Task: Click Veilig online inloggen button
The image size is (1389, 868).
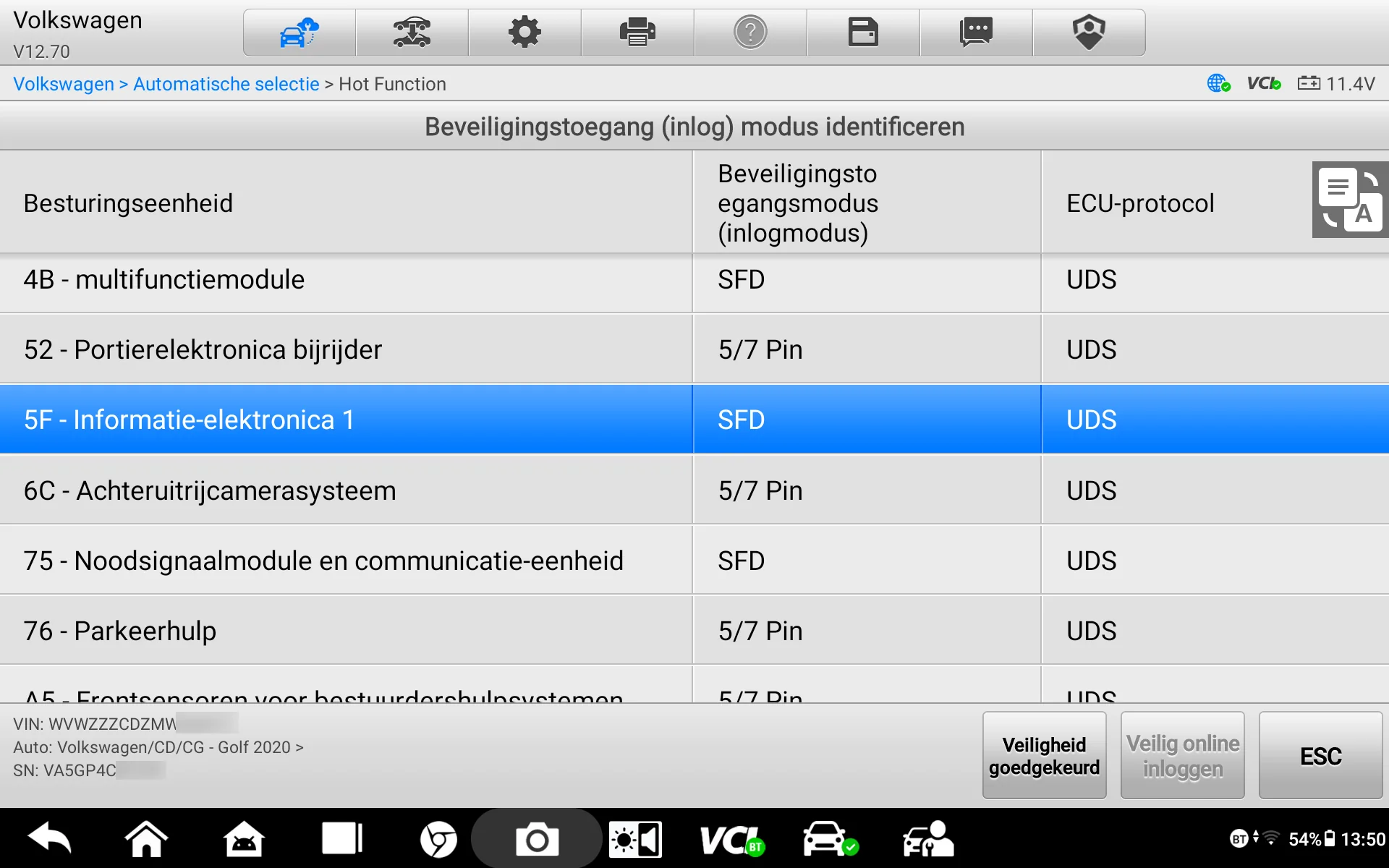Action: click(x=1183, y=755)
